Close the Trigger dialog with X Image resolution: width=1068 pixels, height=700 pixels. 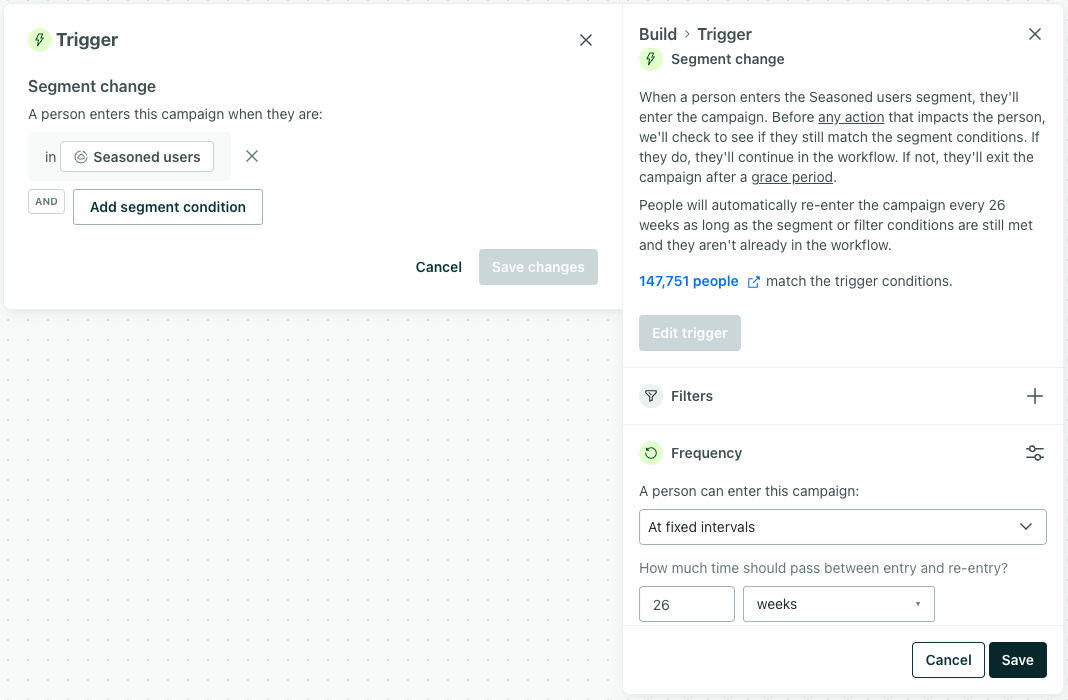[586, 40]
